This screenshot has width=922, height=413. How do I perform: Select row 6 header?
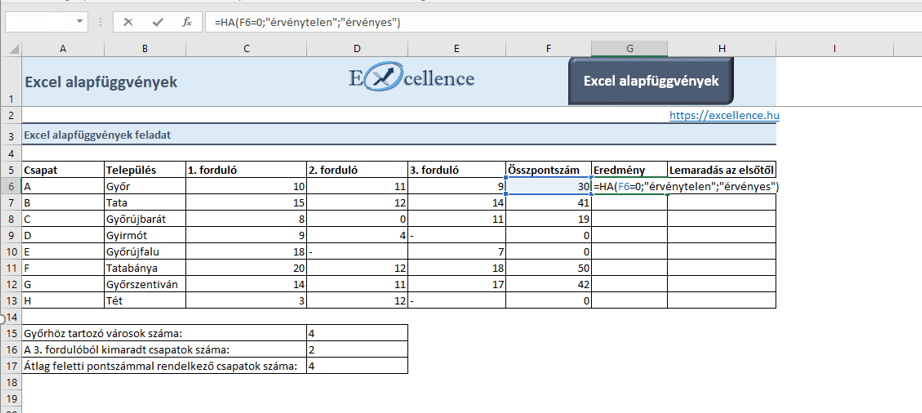[x=11, y=186]
